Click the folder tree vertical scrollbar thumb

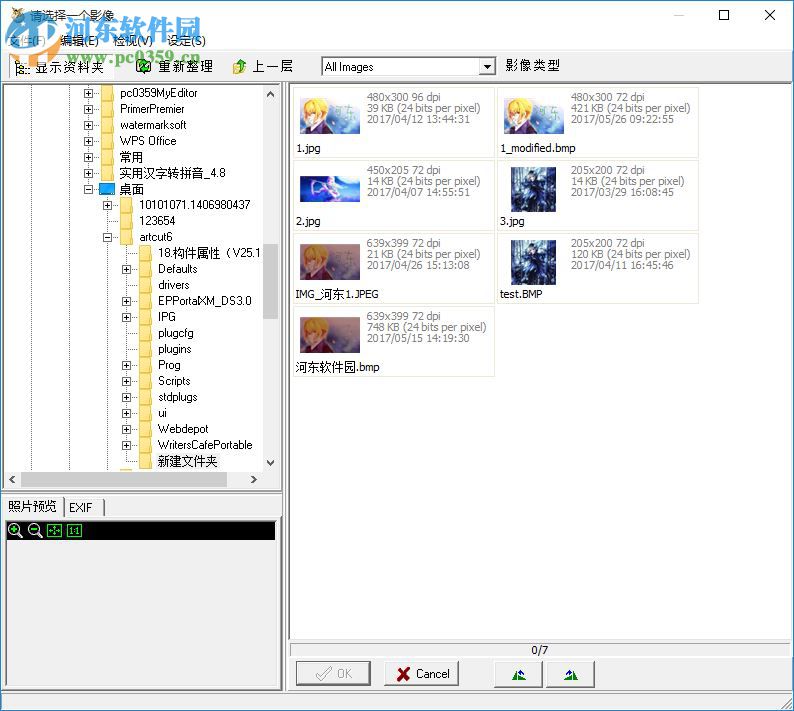[x=270, y=282]
